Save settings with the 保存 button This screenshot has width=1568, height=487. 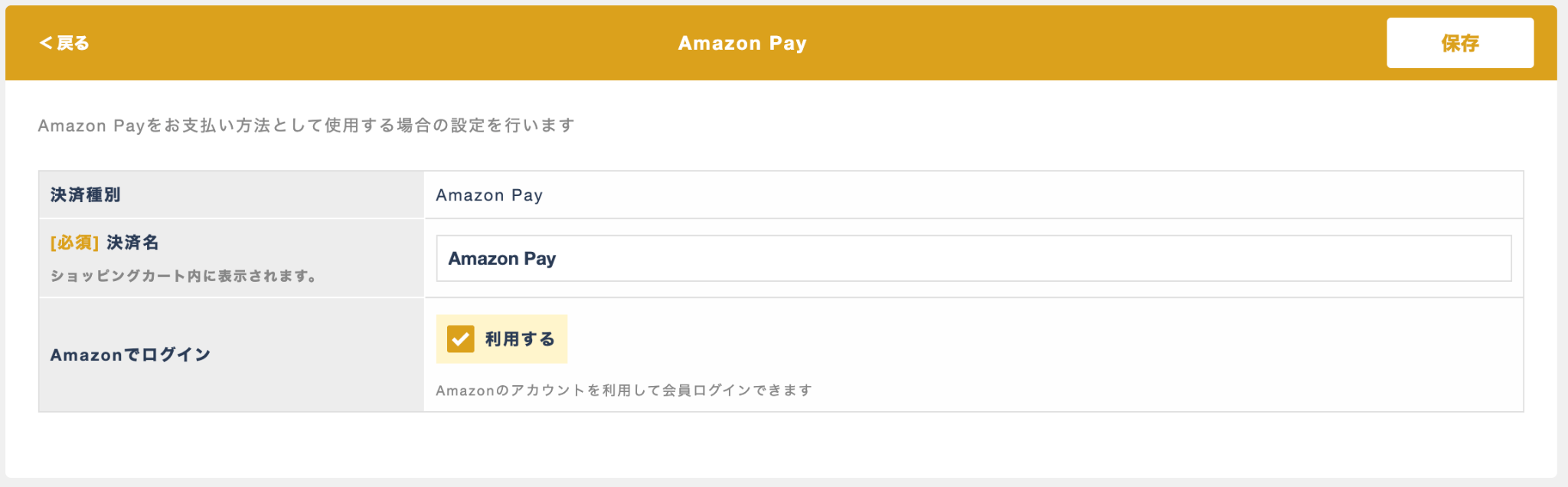tap(1459, 43)
